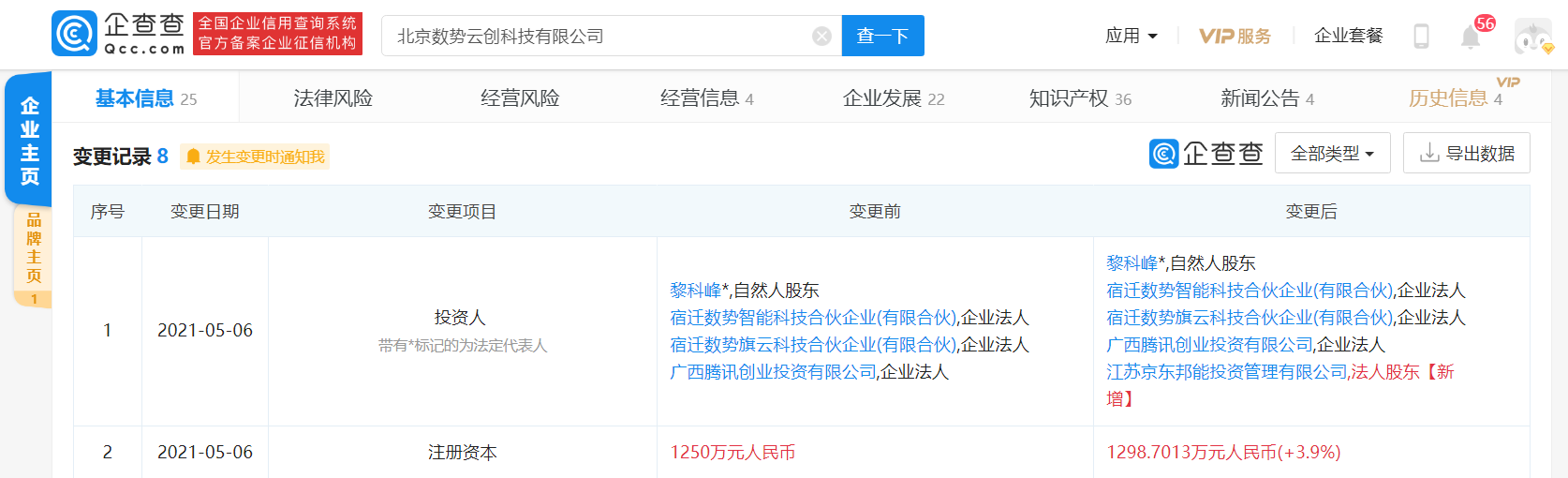1568x478 pixels.
Task: Click 注册资本 change item cell
Action: 462,453
